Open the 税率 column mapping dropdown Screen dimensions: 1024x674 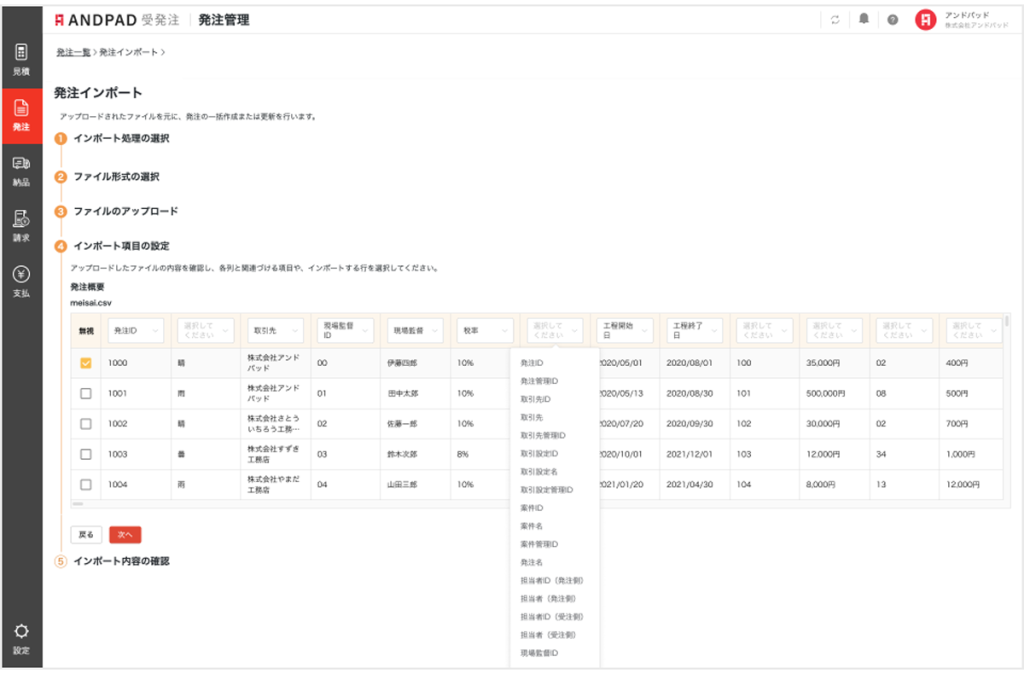coord(484,330)
